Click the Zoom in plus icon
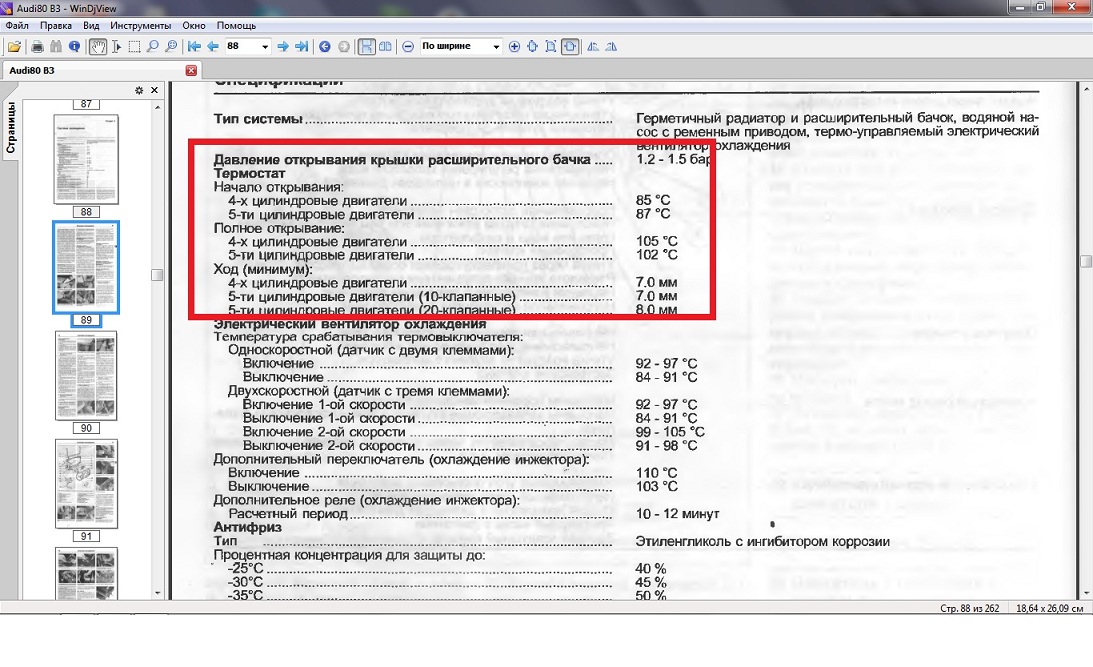This screenshot has width=1093, height=667. 515,47
